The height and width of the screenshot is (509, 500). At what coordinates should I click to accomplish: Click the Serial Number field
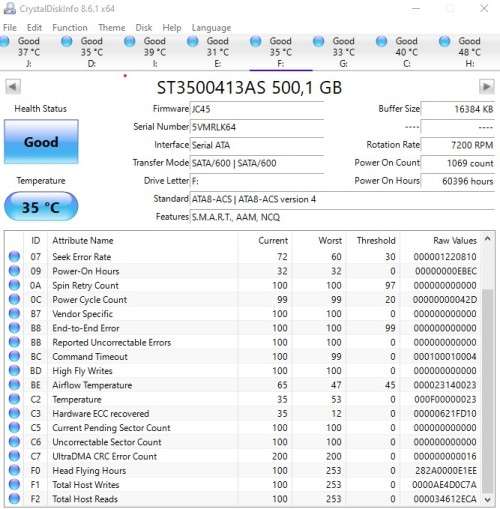click(257, 127)
